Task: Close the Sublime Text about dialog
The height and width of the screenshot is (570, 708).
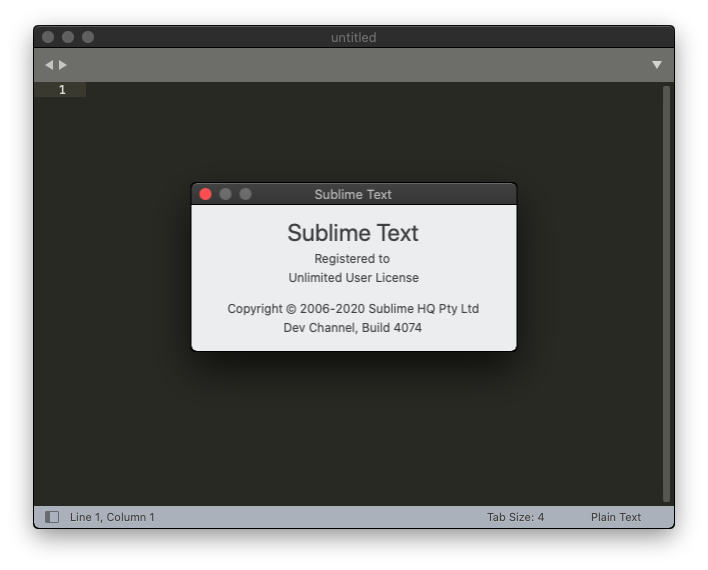Action: click(x=205, y=194)
